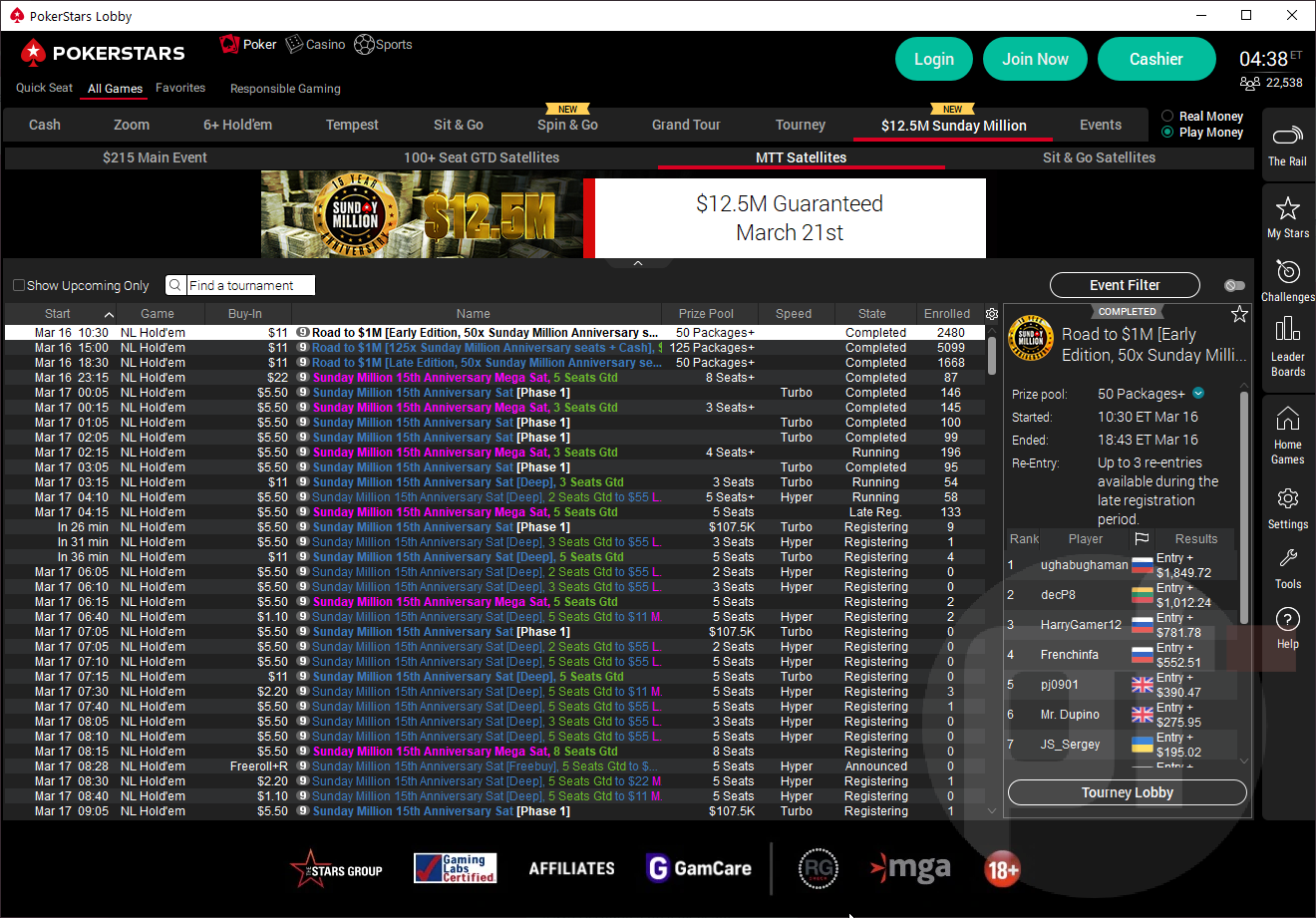Open tournament list column settings gear
The height and width of the screenshot is (918, 1316).
click(x=991, y=314)
